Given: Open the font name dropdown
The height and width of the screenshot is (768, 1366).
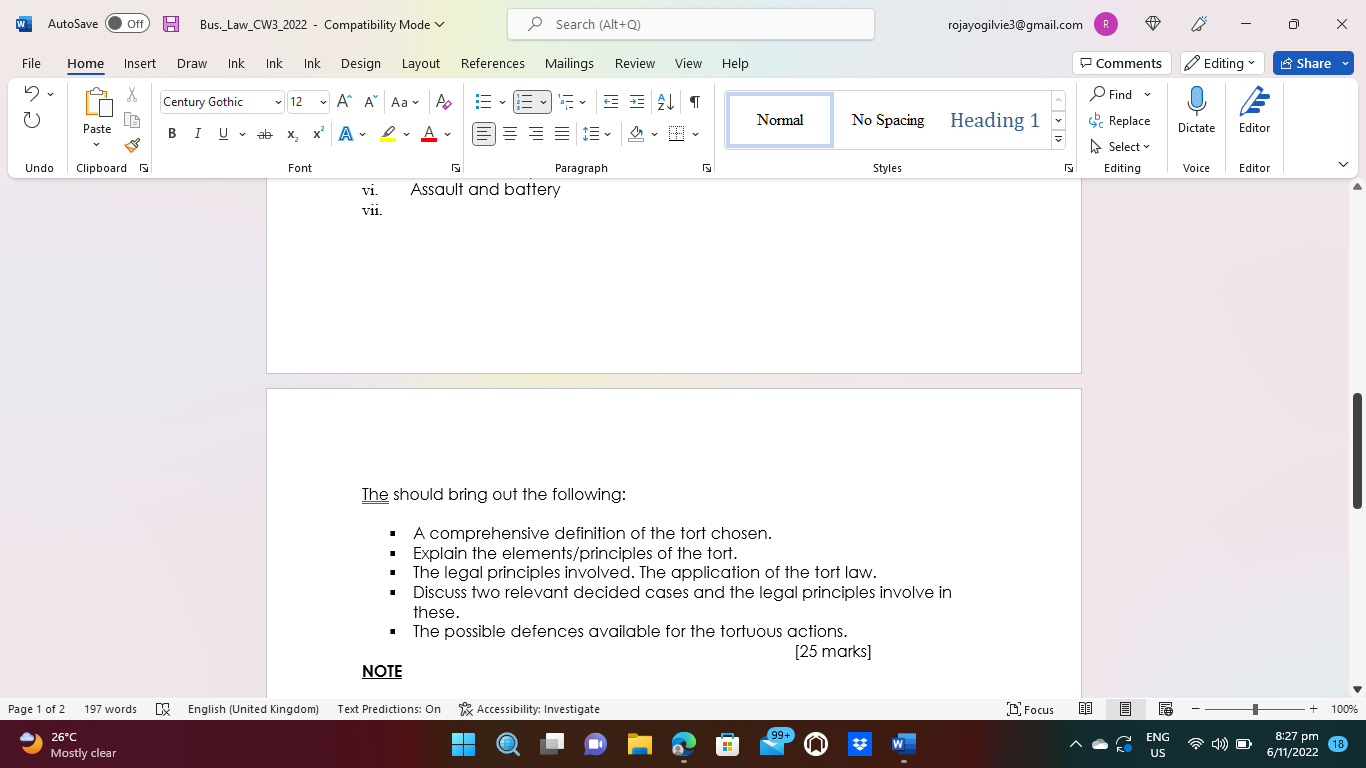Looking at the screenshot, I should pyautogui.click(x=279, y=102).
